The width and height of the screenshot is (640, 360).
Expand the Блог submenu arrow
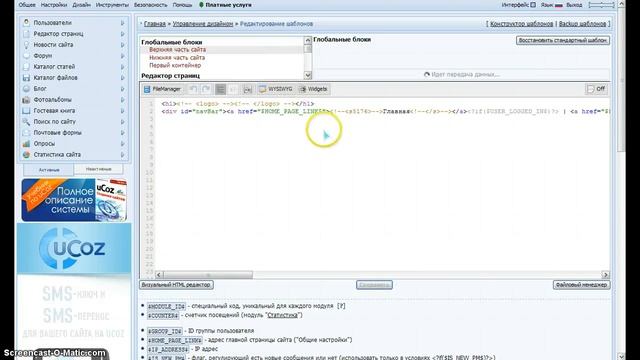pos(122,89)
